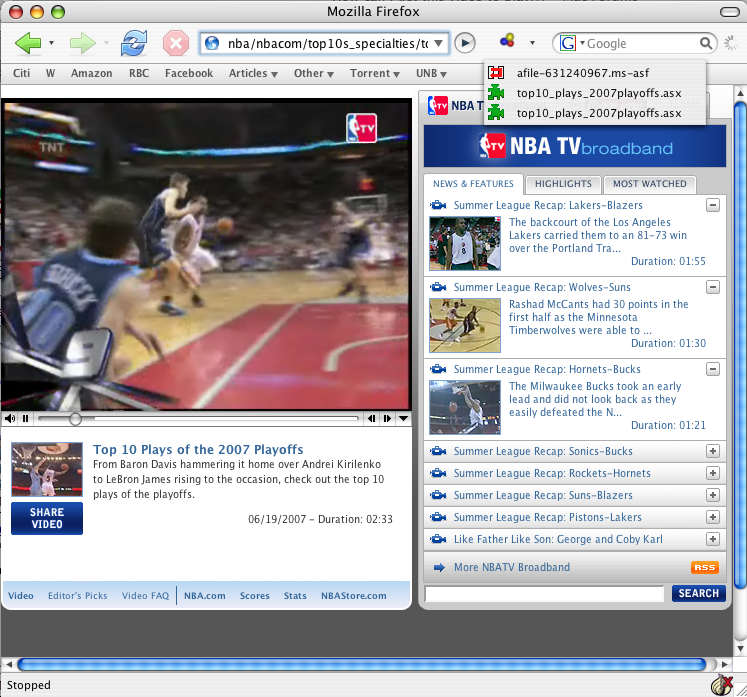This screenshot has width=747, height=697.
Task: Open the Torrent bookmarks folder
Action: (374, 73)
